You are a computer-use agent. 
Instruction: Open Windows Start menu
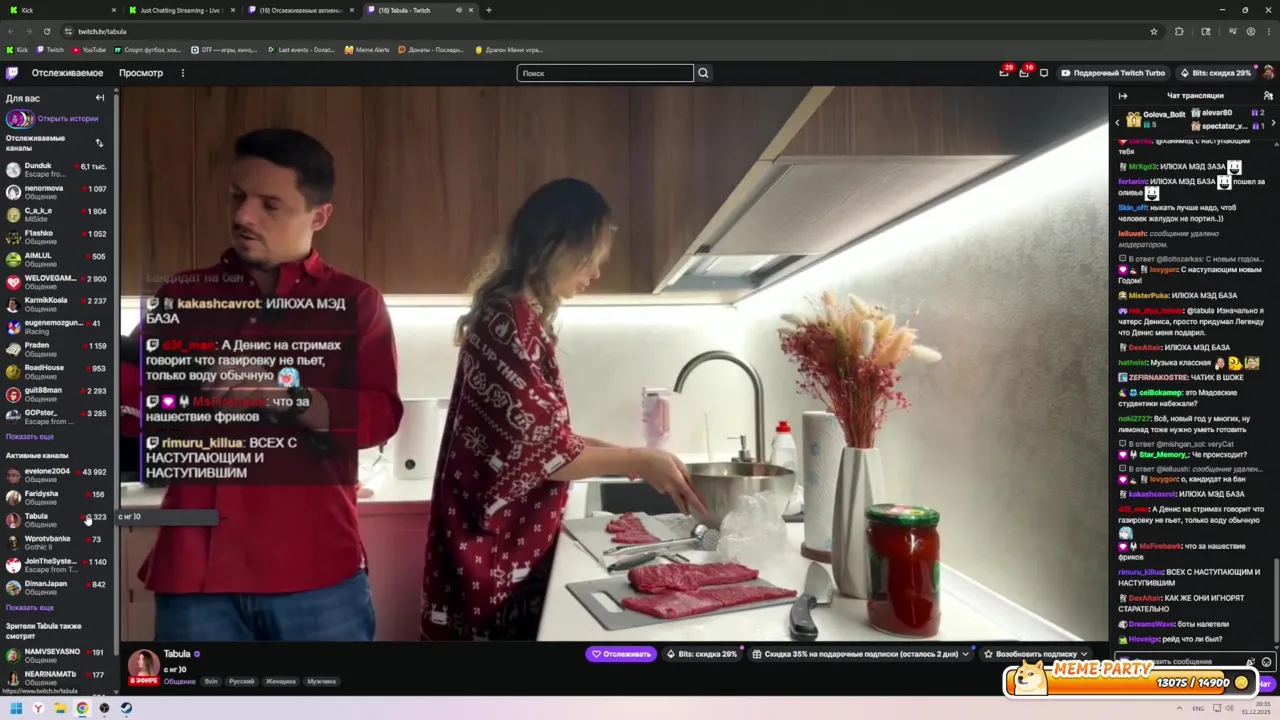16,708
